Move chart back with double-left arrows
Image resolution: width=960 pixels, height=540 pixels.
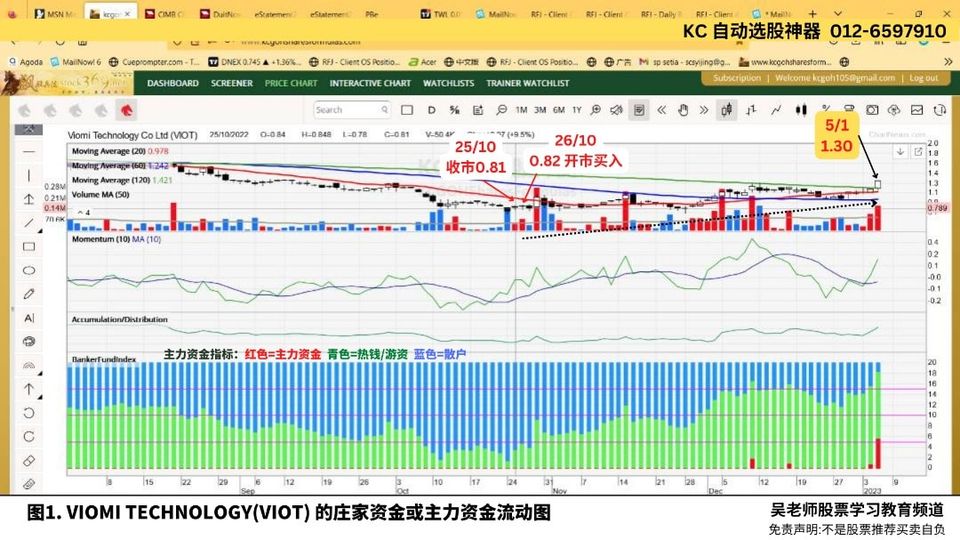click(661, 110)
